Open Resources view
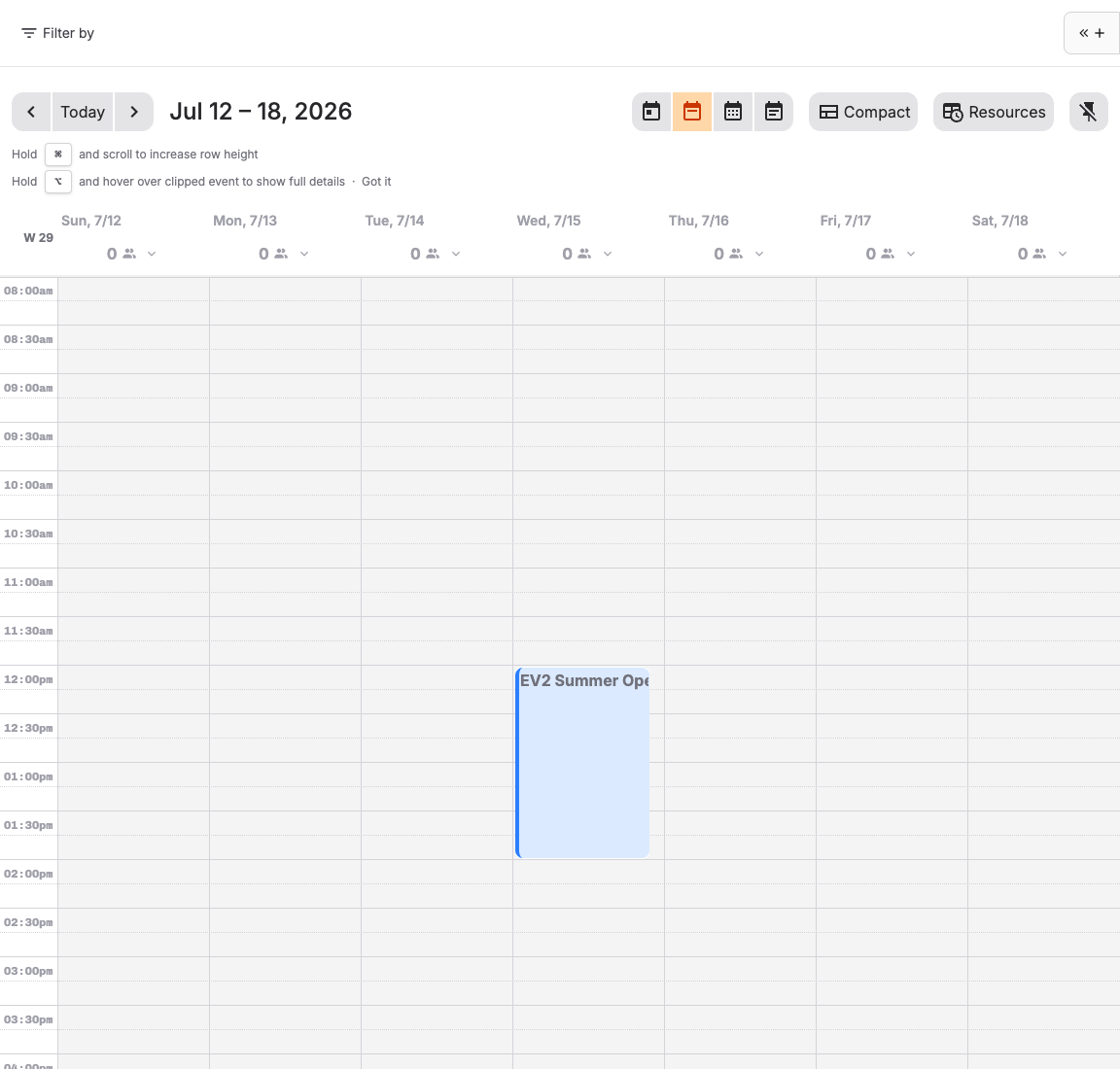Viewport: 1120px width, 1069px height. point(994,112)
